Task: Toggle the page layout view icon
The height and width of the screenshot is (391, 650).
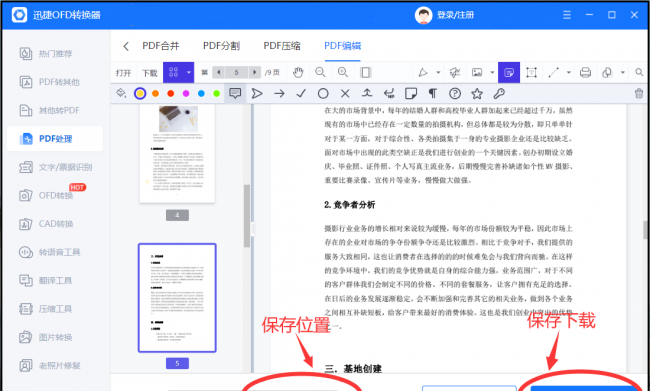Action: tap(365, 73)
